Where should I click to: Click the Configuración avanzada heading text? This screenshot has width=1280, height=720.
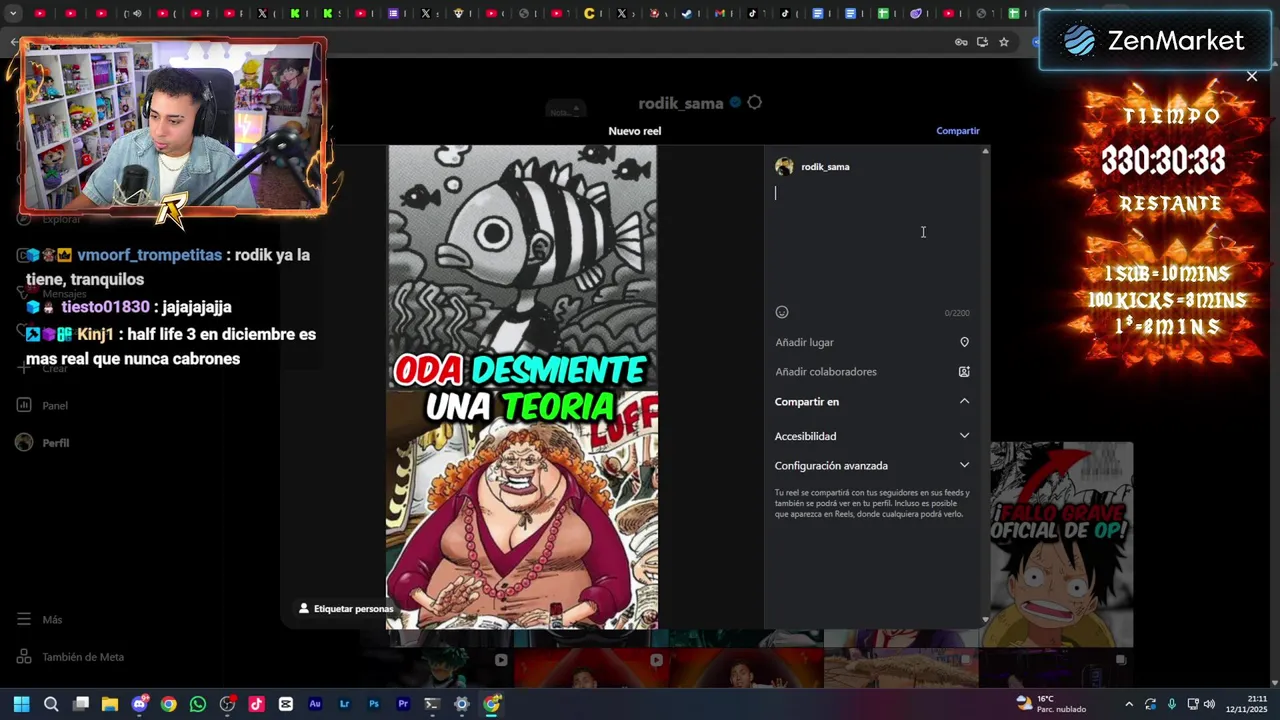831,466
